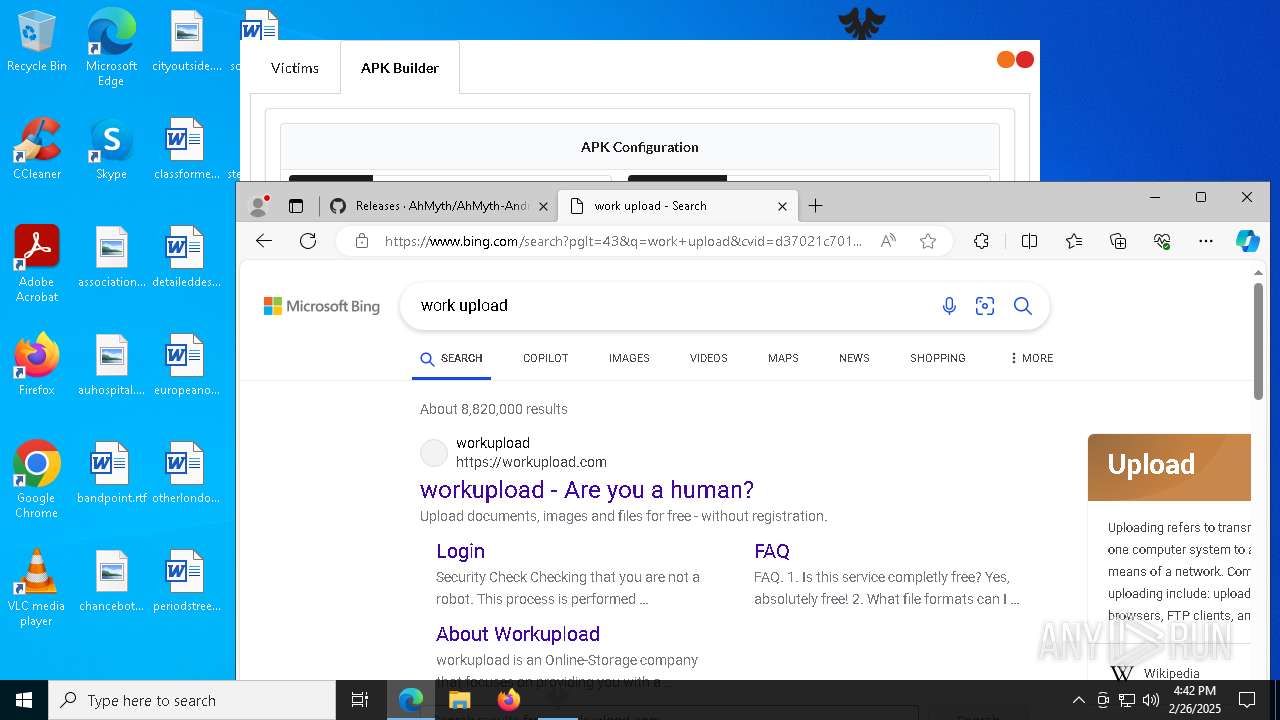
Task: Click the https://workupload.com URL text
Action: pyautogui.click(x=531, y=462)
